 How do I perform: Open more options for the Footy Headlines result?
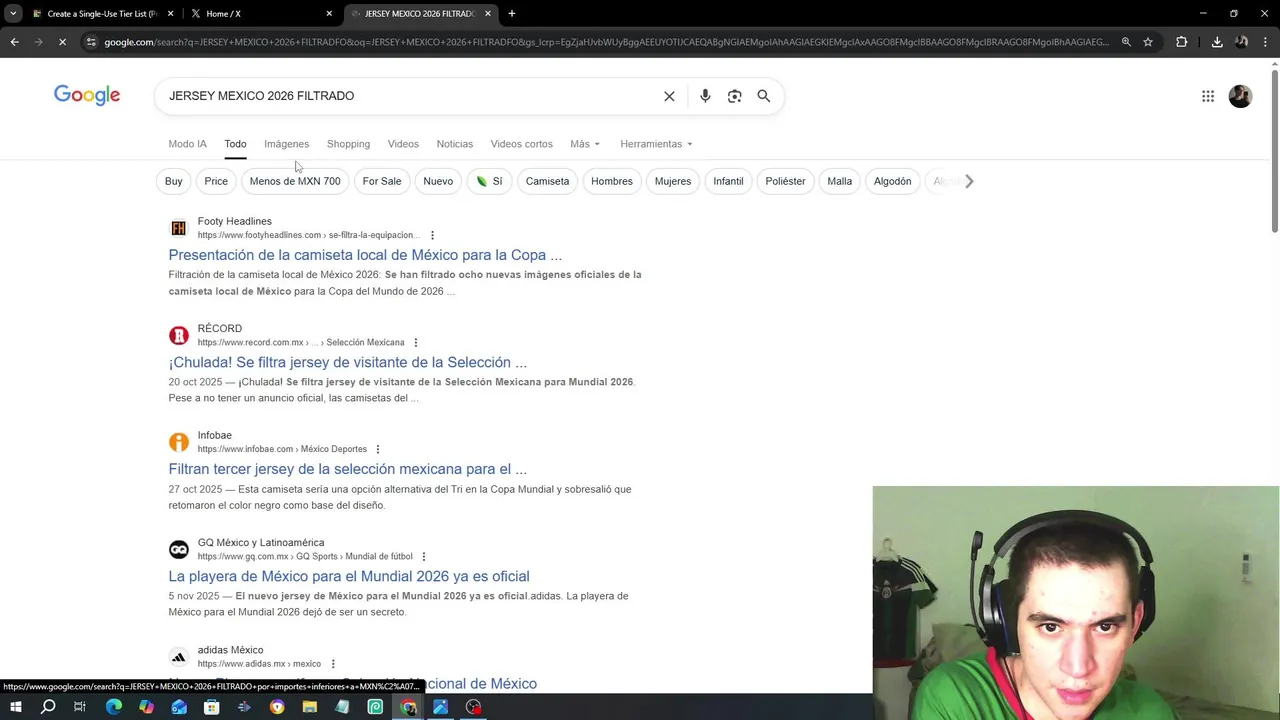click(432, 235)
